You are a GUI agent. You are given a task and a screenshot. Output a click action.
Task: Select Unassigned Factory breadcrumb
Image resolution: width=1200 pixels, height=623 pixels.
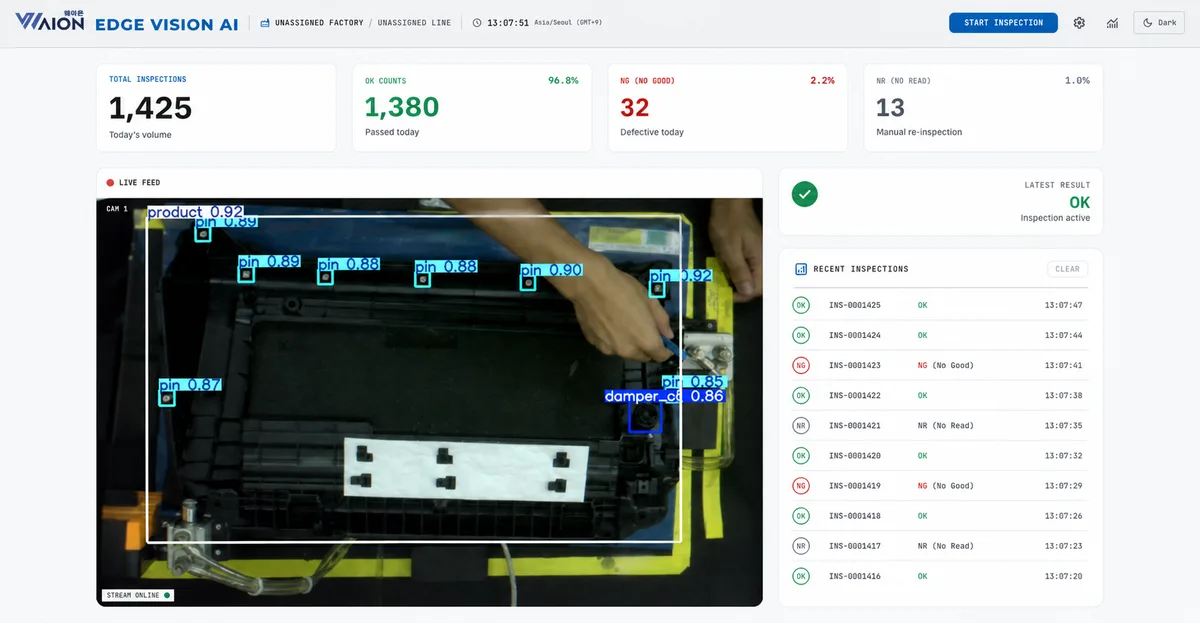(x=319, y=22)
